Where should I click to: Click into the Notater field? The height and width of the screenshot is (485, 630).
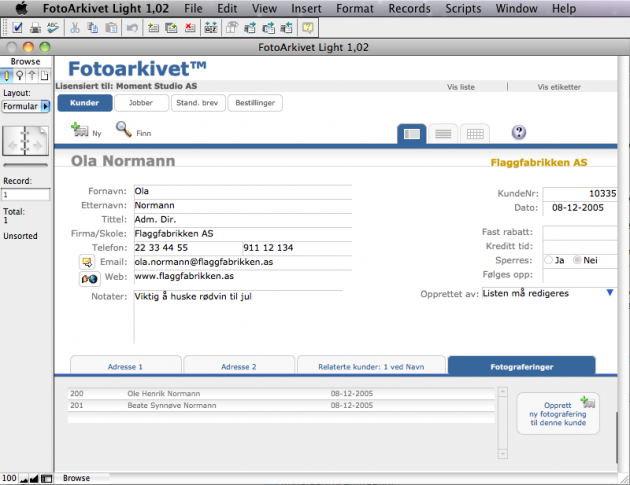click(x=238, y=316)
